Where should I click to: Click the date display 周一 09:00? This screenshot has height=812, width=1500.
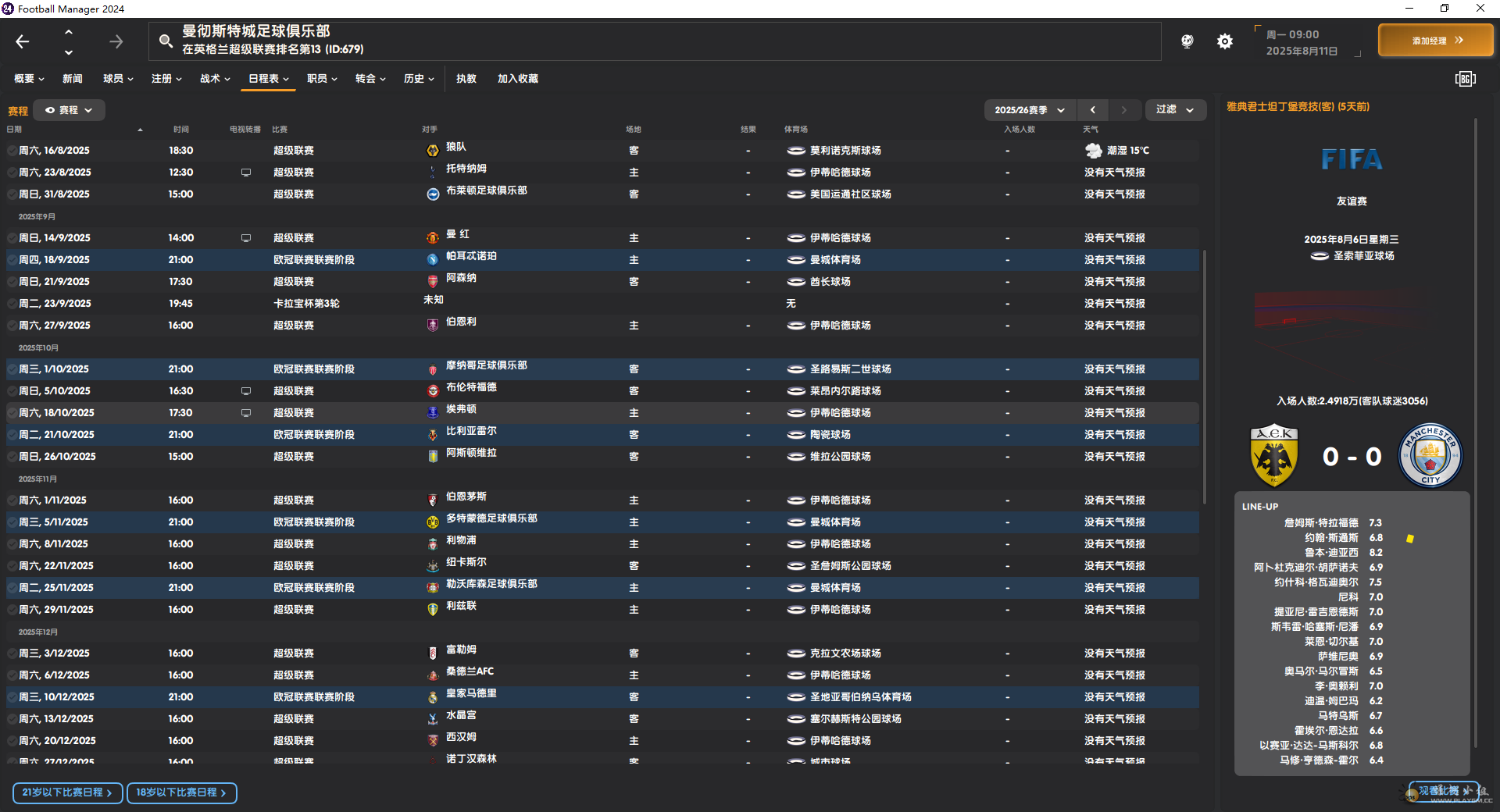coord(1293,35)
